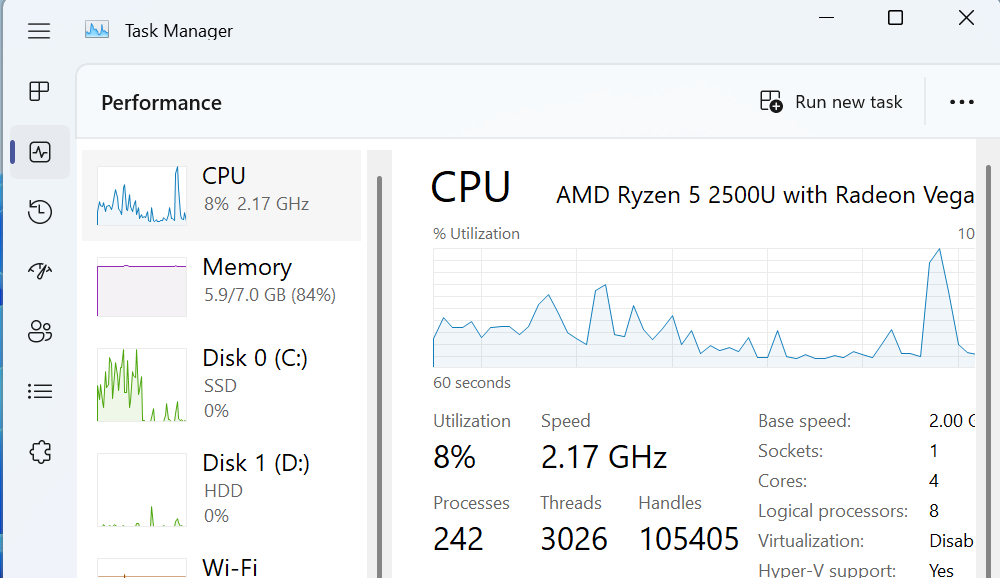Open the three-dot more options menu

(x=961, y=102)
